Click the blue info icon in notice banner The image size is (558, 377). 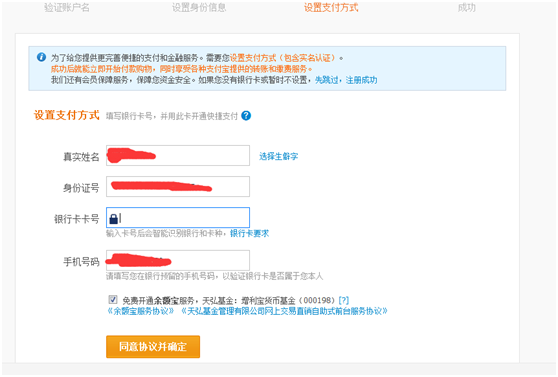41,57
